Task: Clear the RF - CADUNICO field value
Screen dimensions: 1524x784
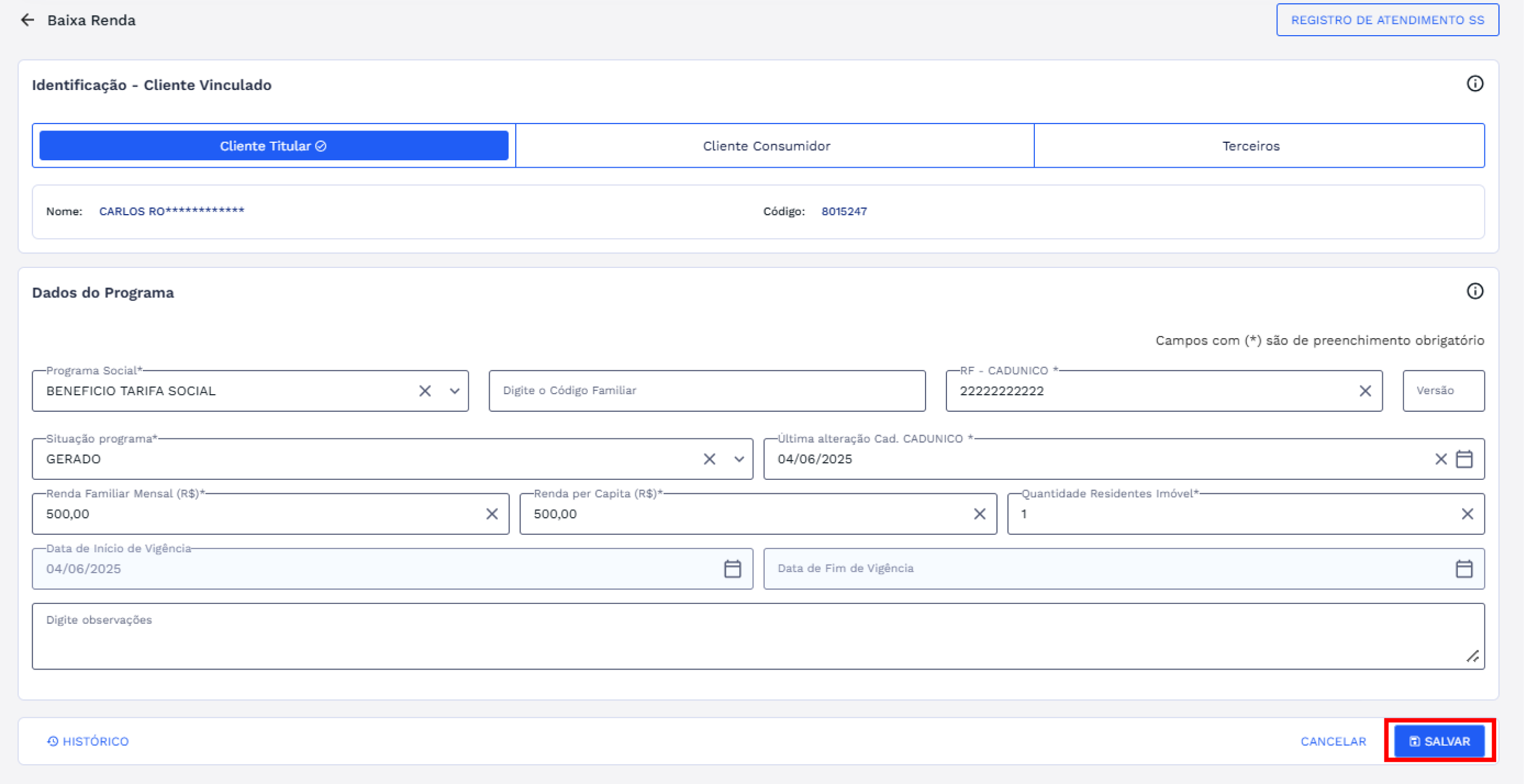Action: pyautogui.click(x=1365, y=391)
